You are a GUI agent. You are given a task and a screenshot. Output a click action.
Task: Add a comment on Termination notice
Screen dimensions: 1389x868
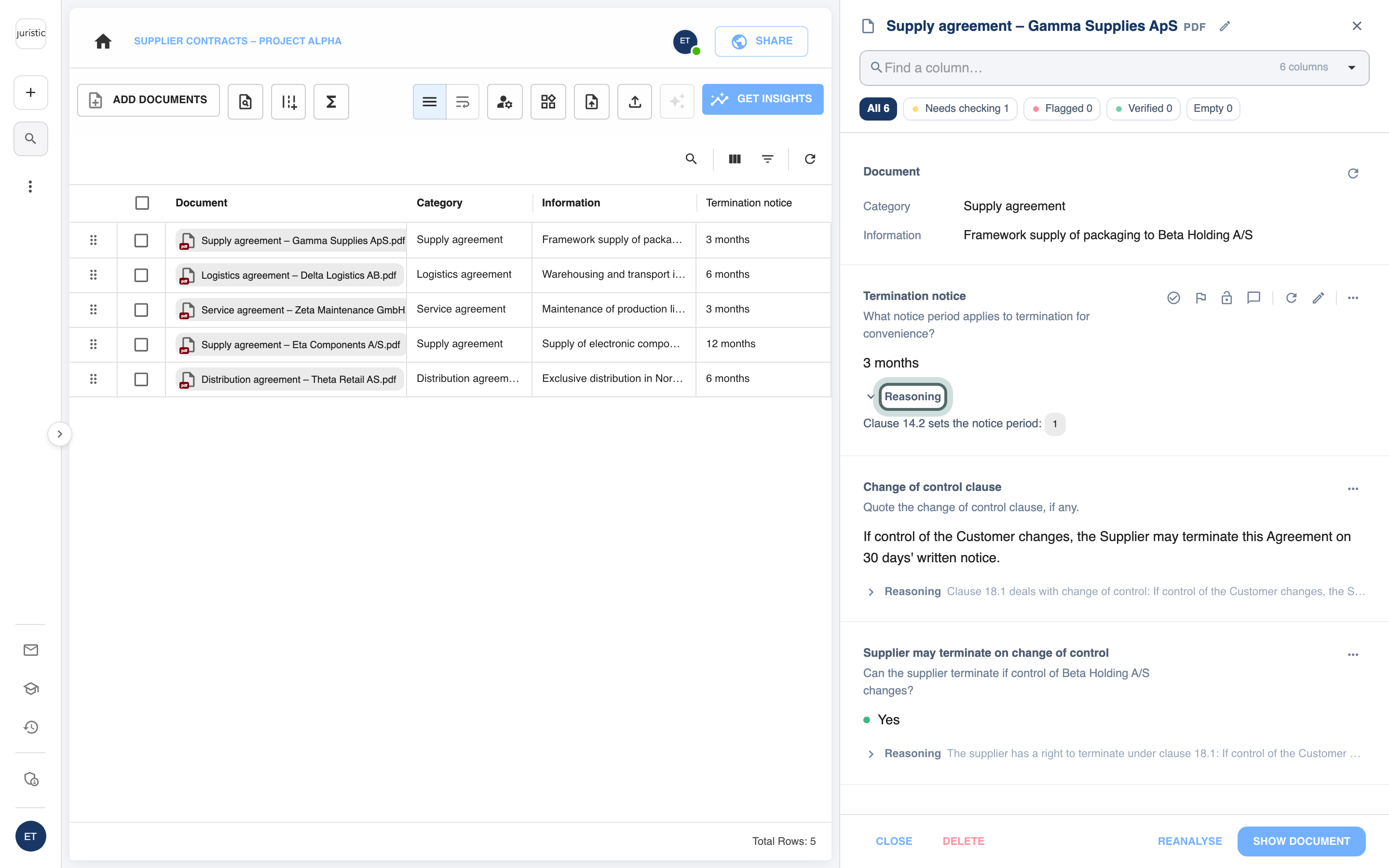pos(1253,298)
